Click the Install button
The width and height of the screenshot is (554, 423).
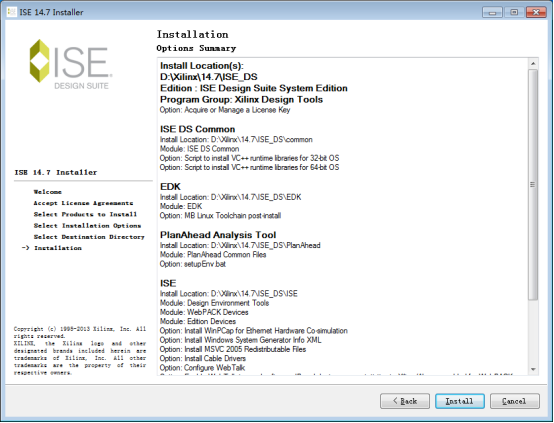pos(460,401)
